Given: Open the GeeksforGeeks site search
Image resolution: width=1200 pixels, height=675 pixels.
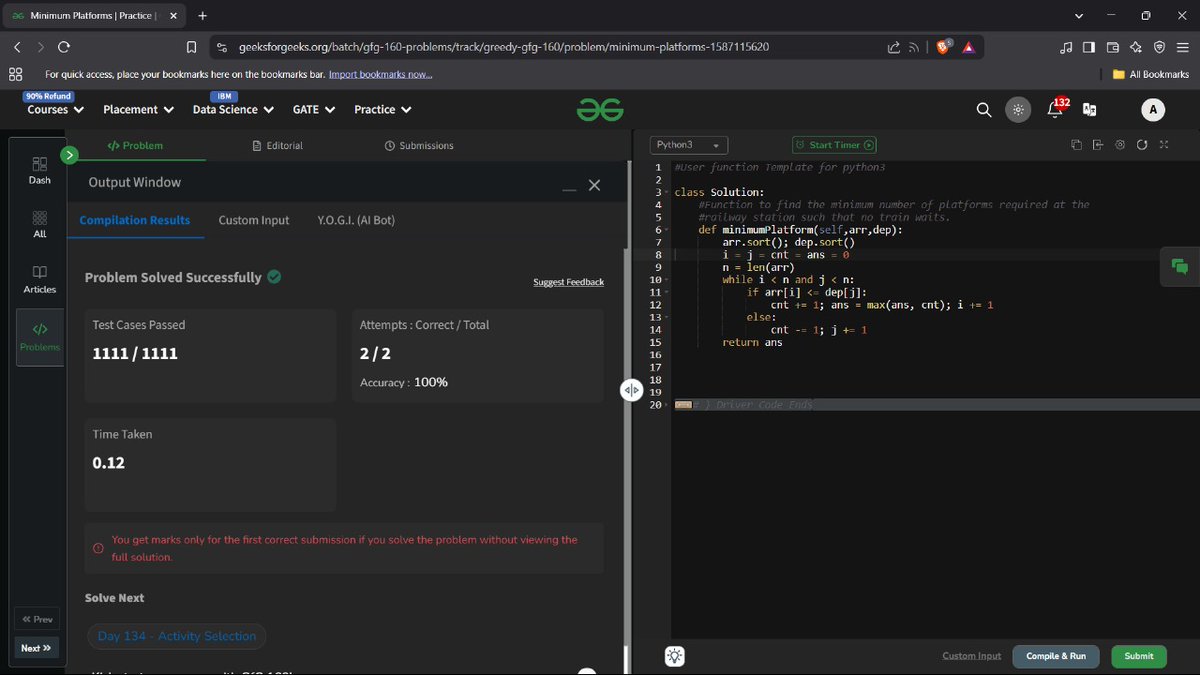Looking at the screenshot, I should (x=984, y=110).
